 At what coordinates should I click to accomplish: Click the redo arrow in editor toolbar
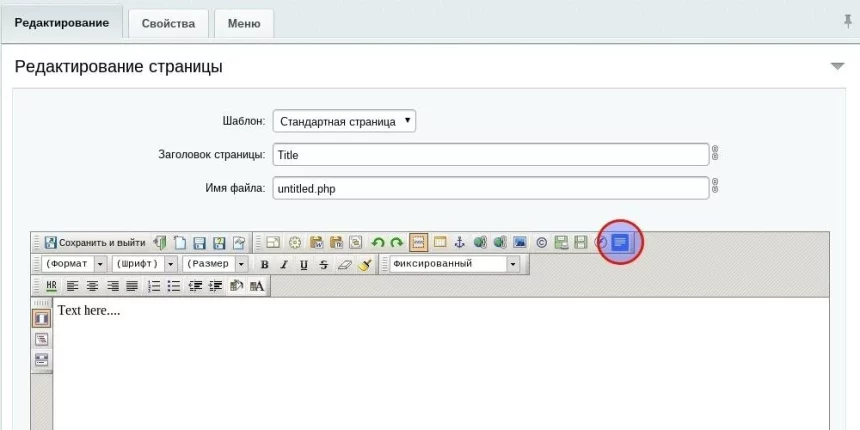(397, 242)
